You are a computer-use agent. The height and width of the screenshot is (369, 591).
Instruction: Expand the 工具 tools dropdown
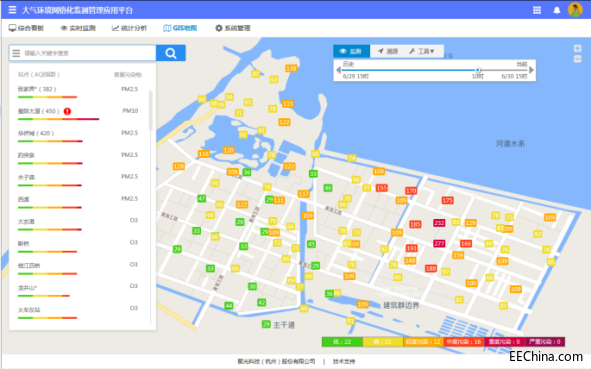click(422, 51)
